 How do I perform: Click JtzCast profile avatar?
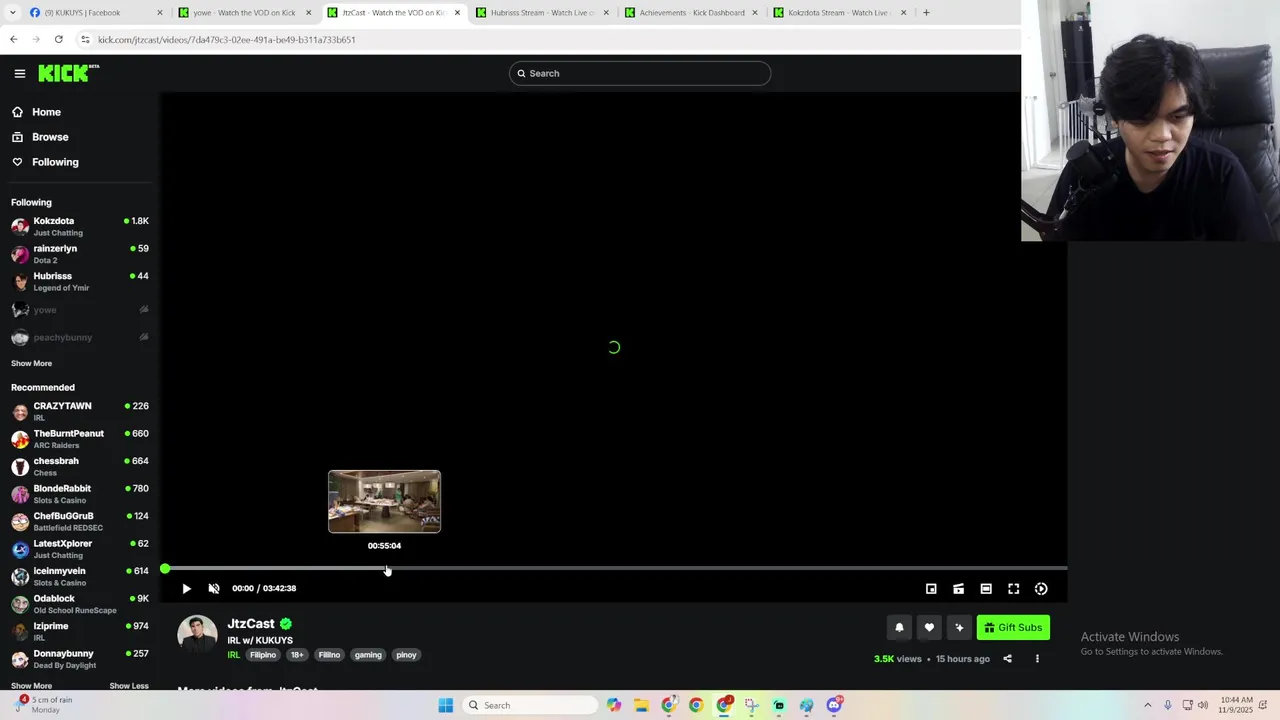click(197, 635)
